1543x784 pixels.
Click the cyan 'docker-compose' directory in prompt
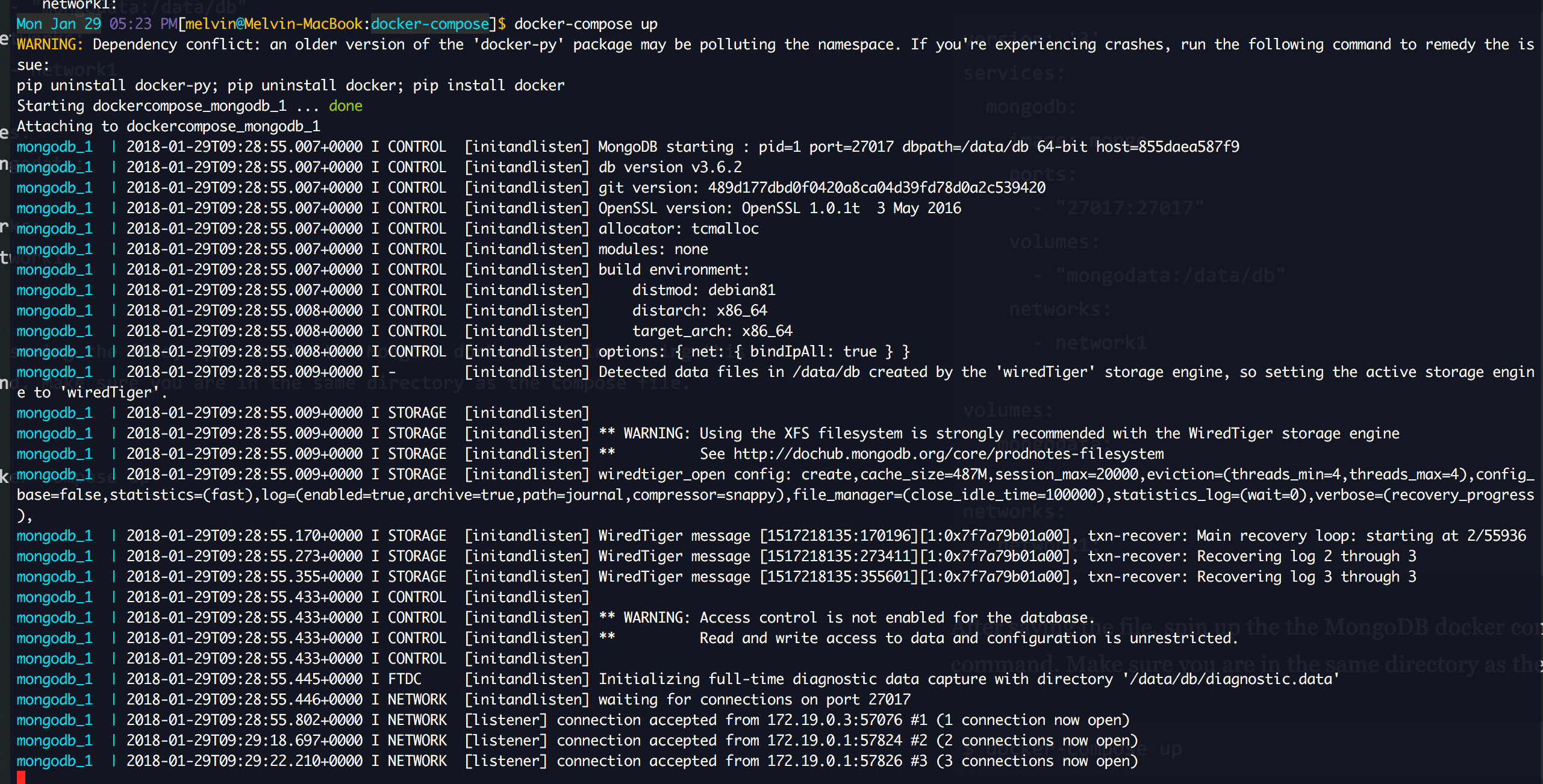(430, 24)
